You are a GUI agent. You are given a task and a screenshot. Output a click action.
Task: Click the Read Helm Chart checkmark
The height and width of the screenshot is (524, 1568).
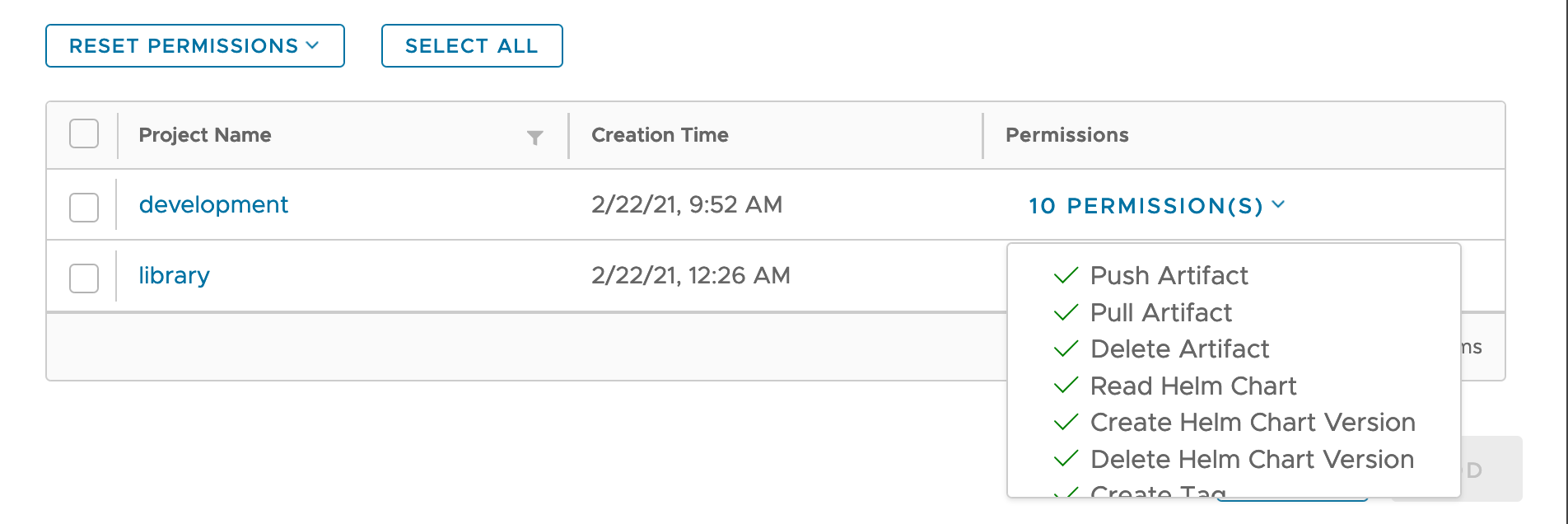(1066, 386)
